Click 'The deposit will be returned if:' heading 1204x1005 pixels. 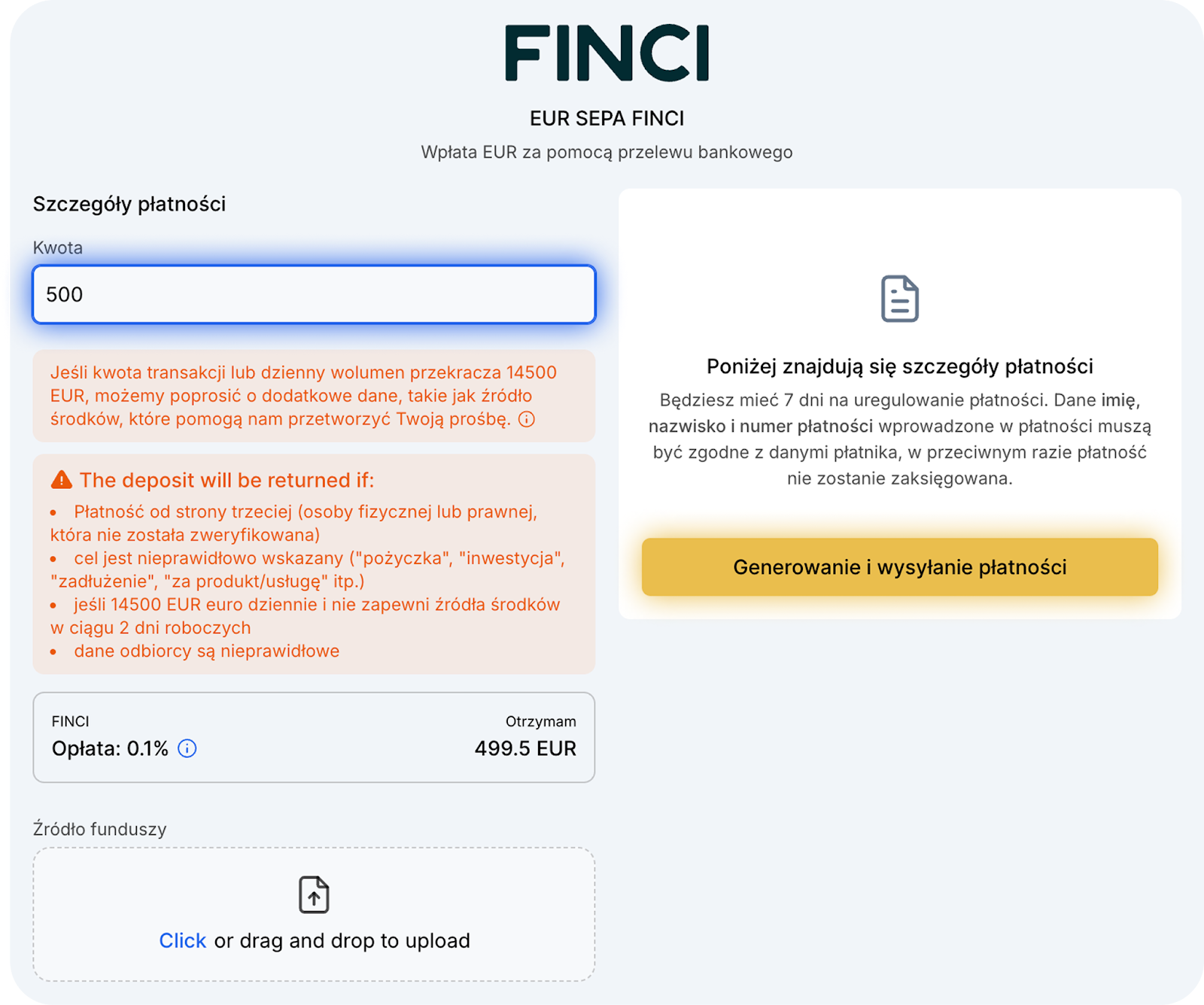(x=227, y=480)
